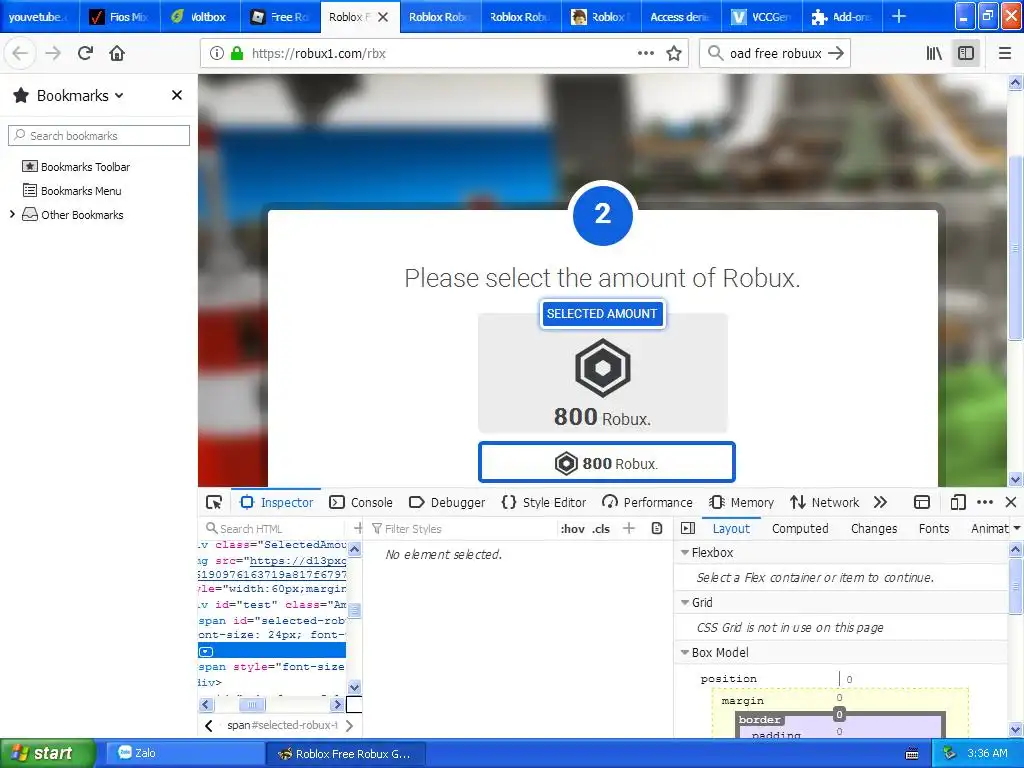This screenshot has height=768, width=1024.
Task: Toggle the sidebar view icon
Action: (966, 53)
